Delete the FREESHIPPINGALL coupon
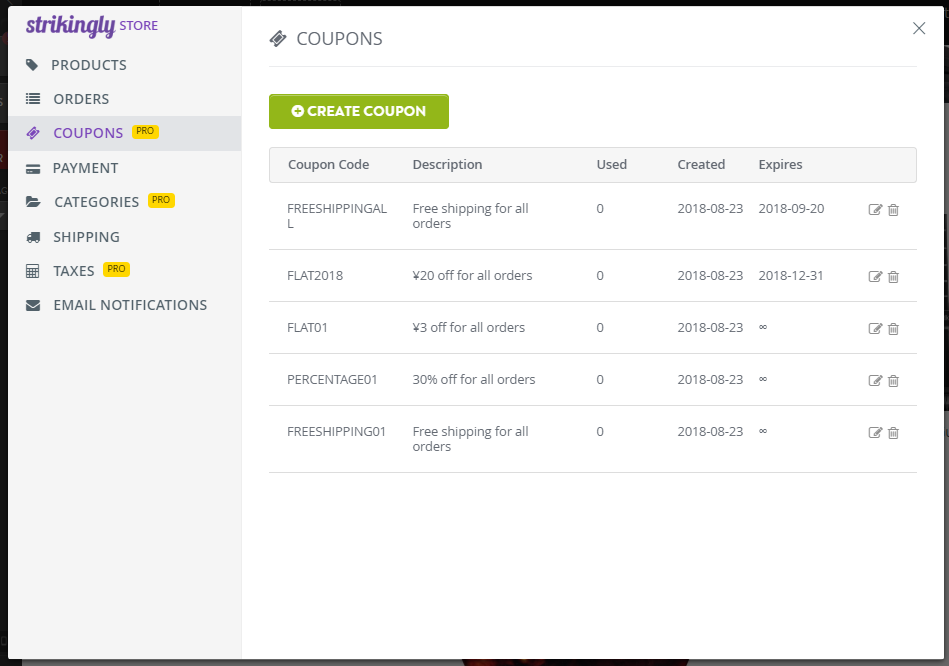The height and width of the screenshot is (666, 949). click(893, 209)
